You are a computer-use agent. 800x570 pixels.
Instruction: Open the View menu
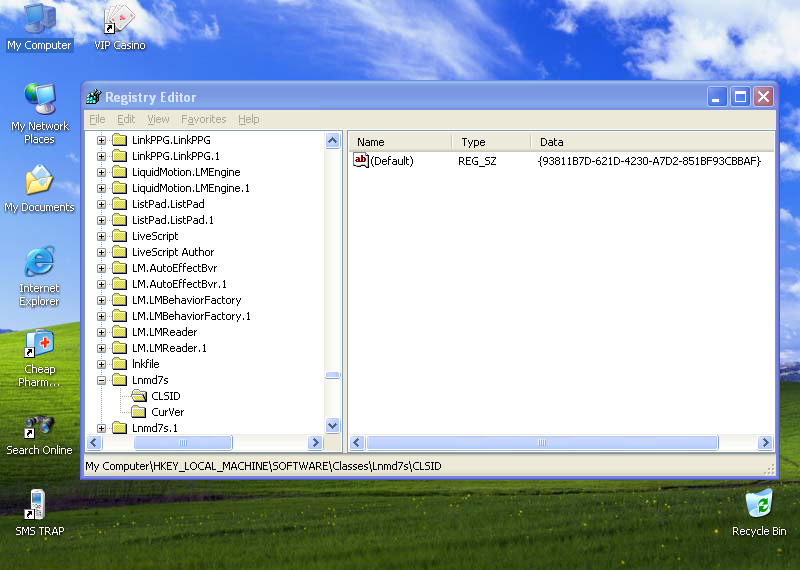(158, 119)
